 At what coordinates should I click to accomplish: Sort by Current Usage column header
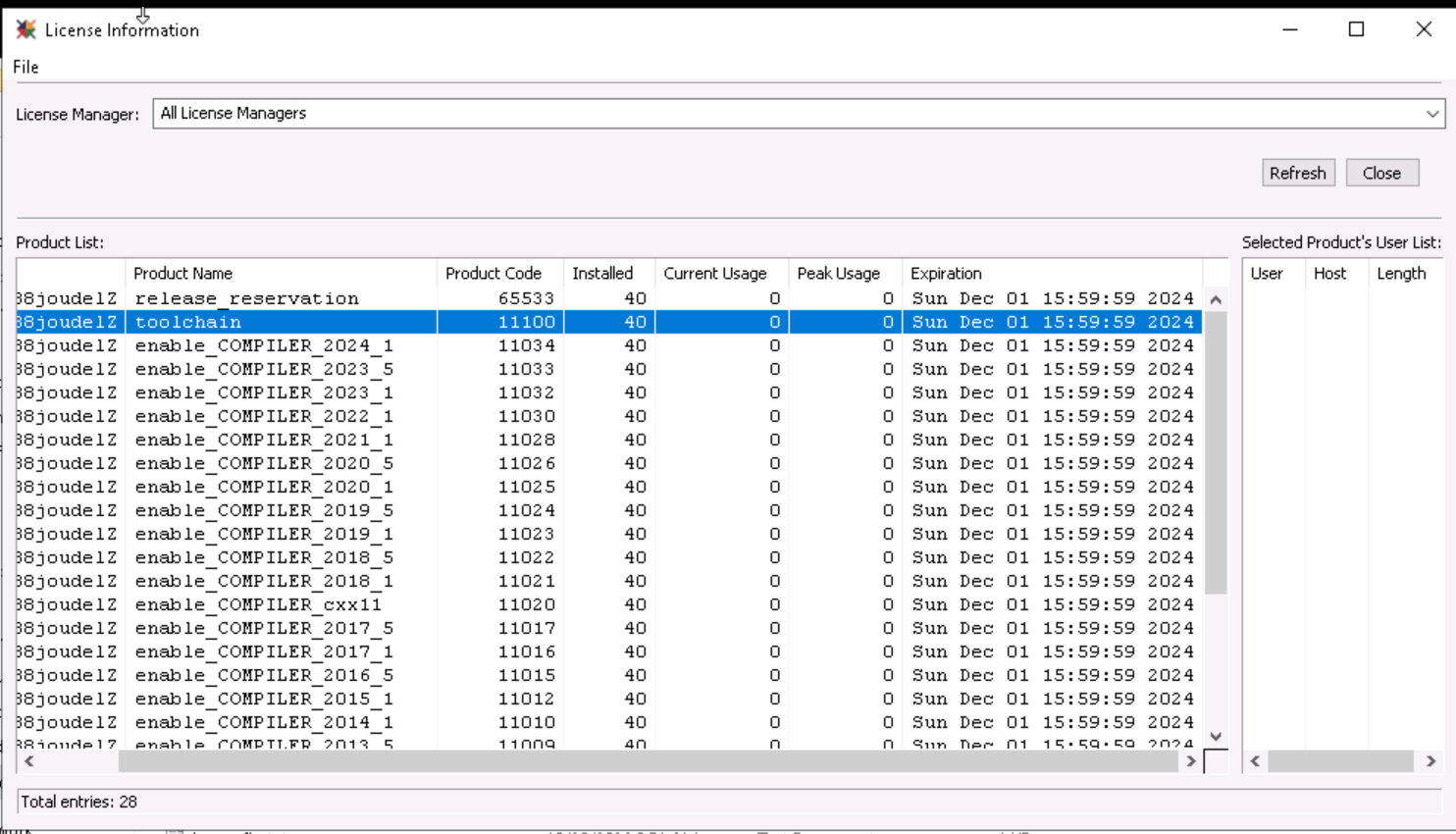722,273
